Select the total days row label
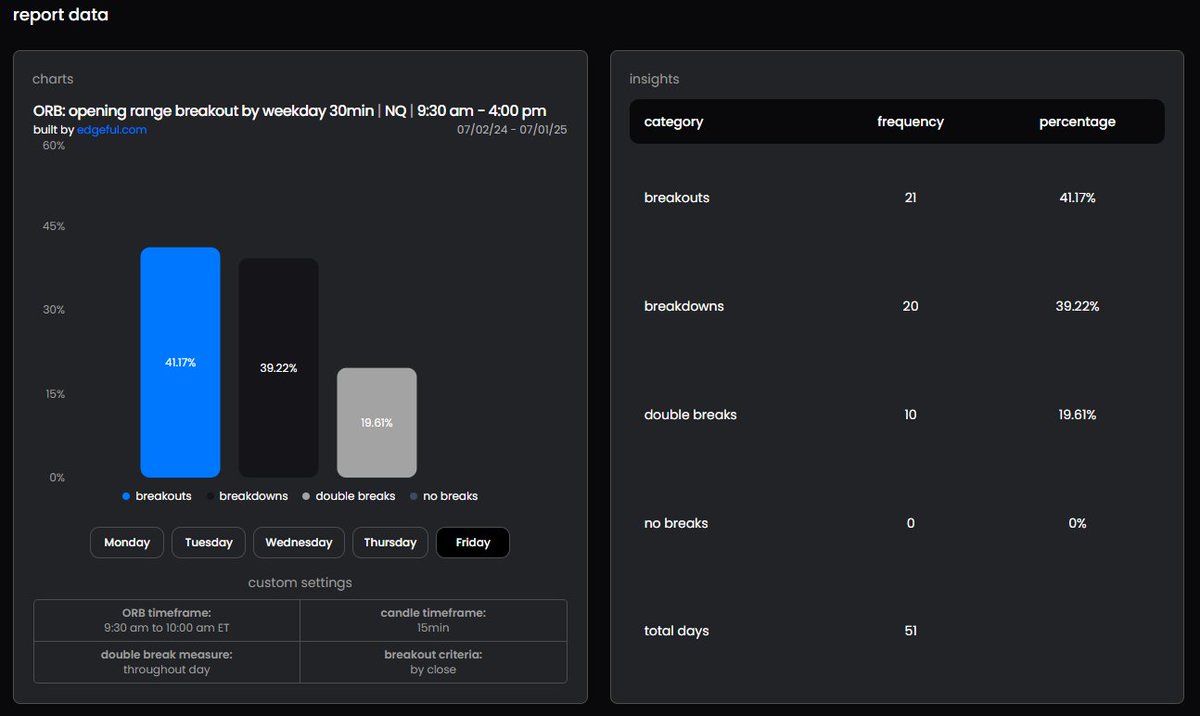Image resolution: width=1200 pixels, height=716 pixels. click(x=677, y=631)
